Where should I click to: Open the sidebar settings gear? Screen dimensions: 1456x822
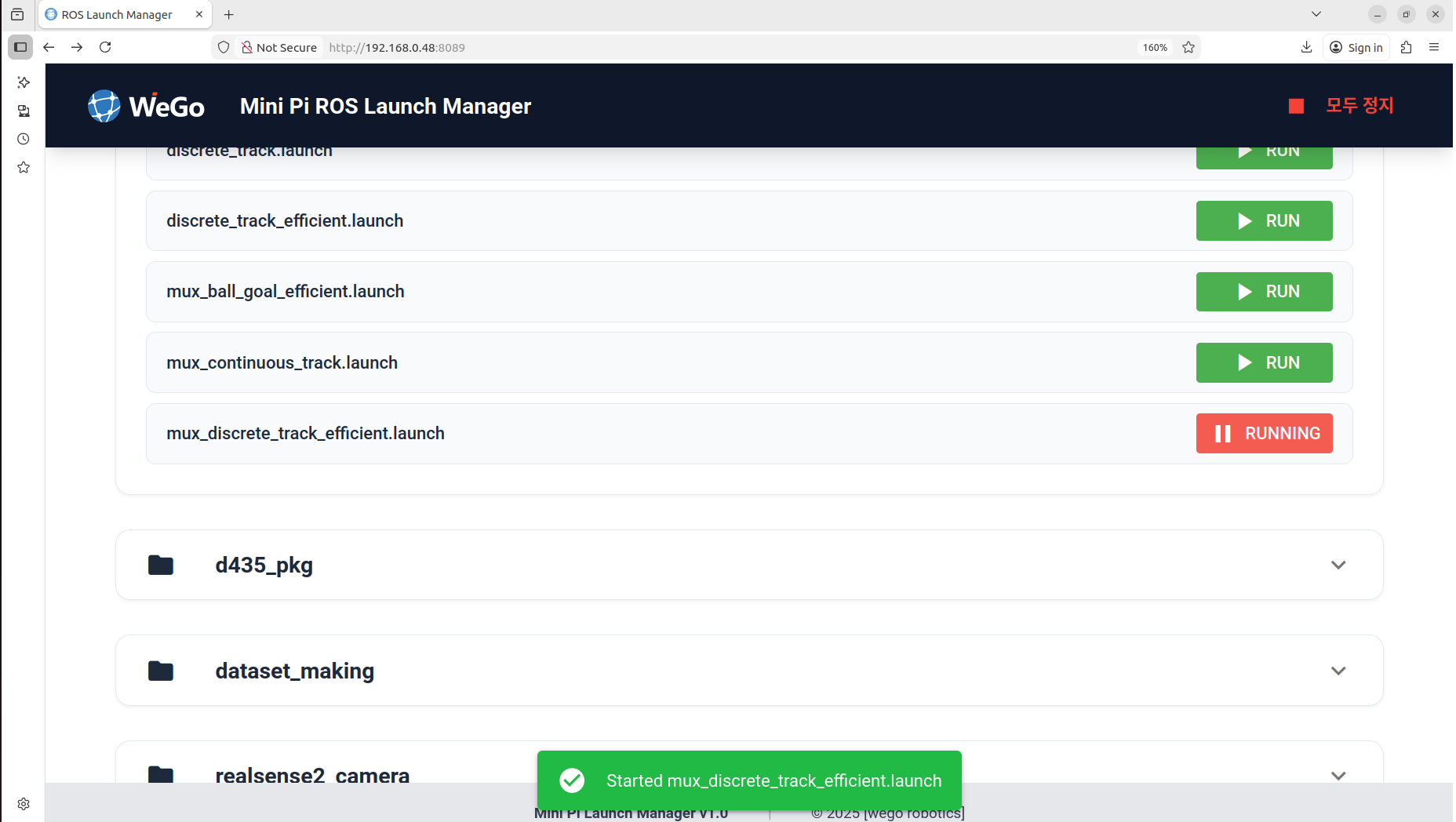tap(24, 804)
